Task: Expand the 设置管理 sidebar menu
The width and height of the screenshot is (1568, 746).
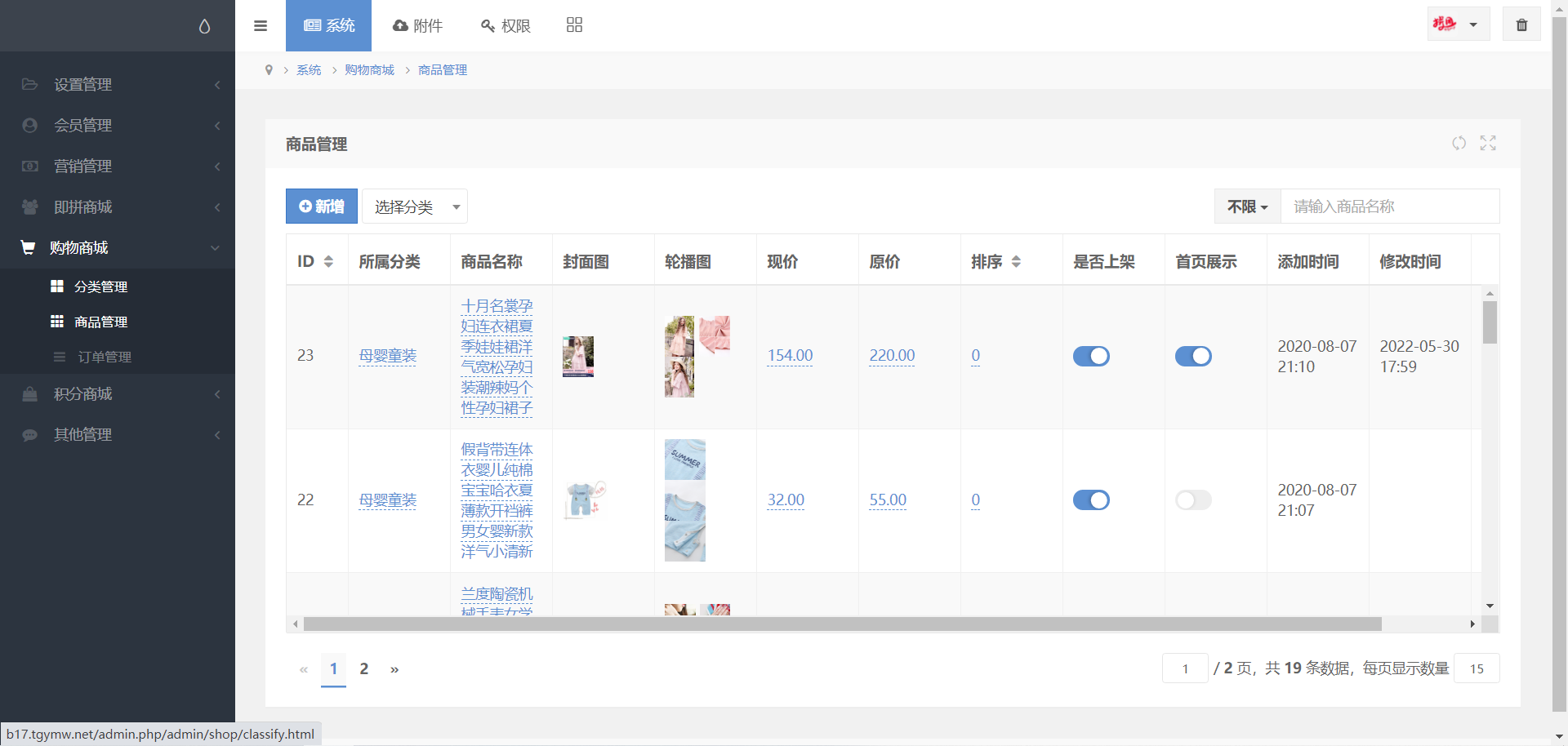Action: coord(118,85)
